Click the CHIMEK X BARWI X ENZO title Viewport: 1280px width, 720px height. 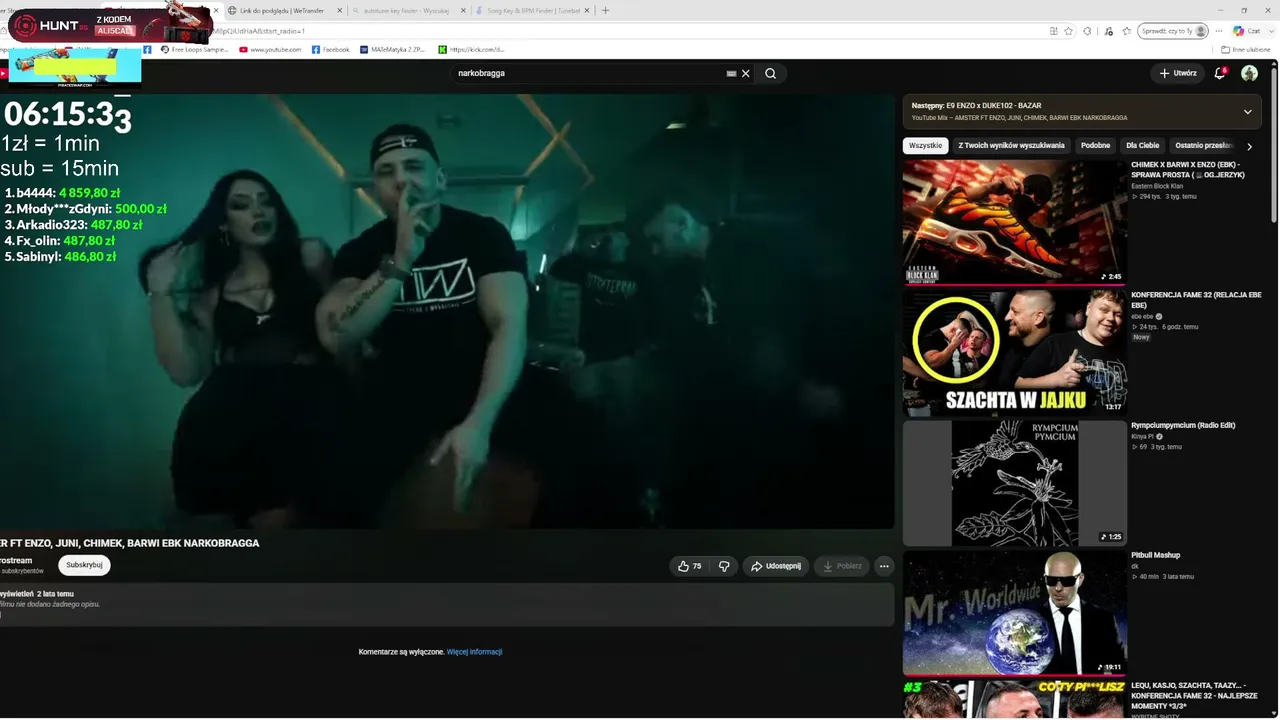pos(1188,169)
